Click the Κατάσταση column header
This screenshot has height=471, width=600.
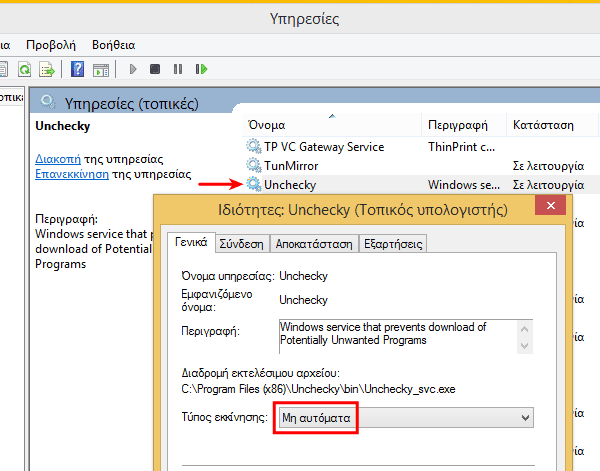click(x=553, y=125)
